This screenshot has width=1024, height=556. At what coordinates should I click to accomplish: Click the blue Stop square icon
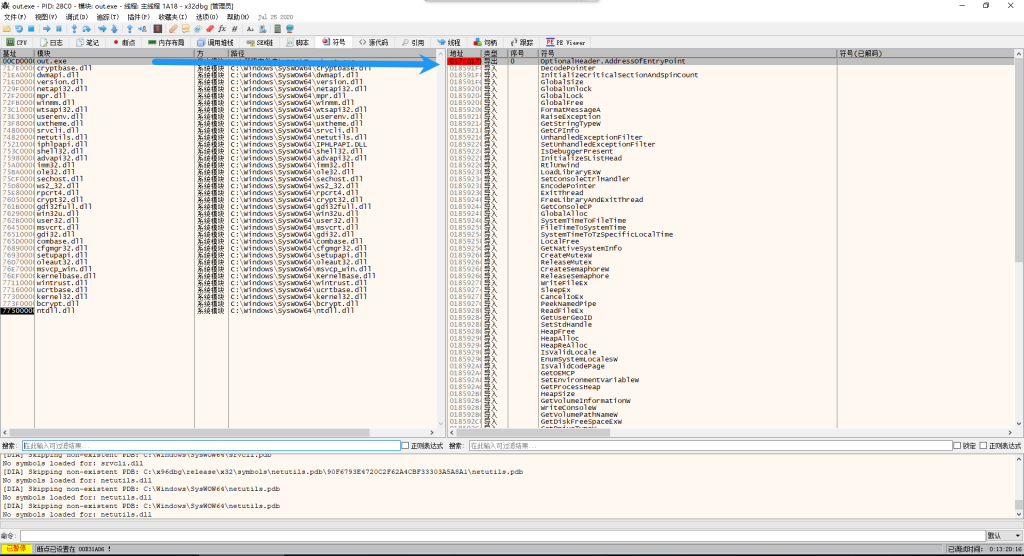(31, 29)
